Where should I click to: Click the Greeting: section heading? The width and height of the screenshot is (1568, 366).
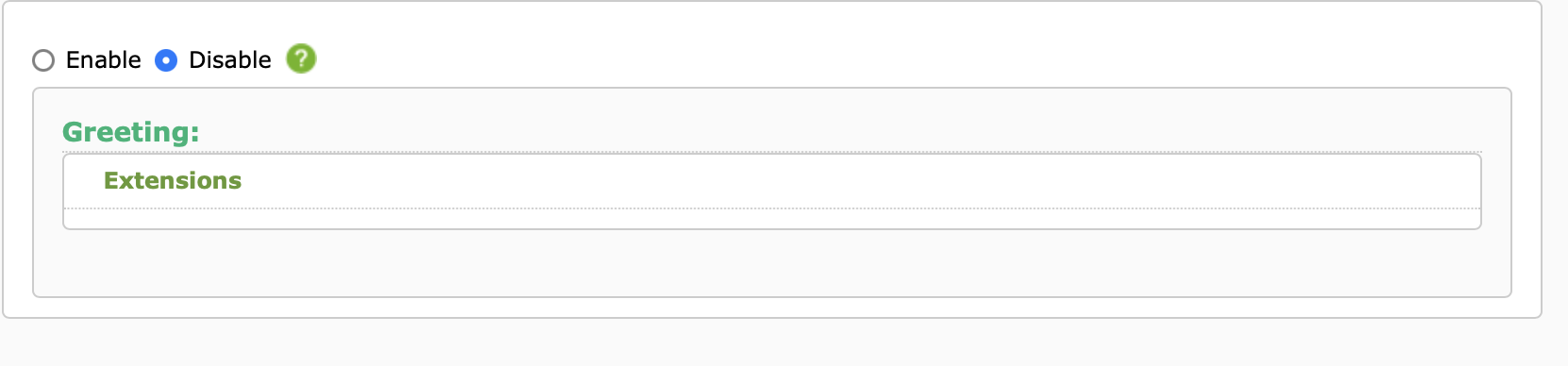[131, 132]
